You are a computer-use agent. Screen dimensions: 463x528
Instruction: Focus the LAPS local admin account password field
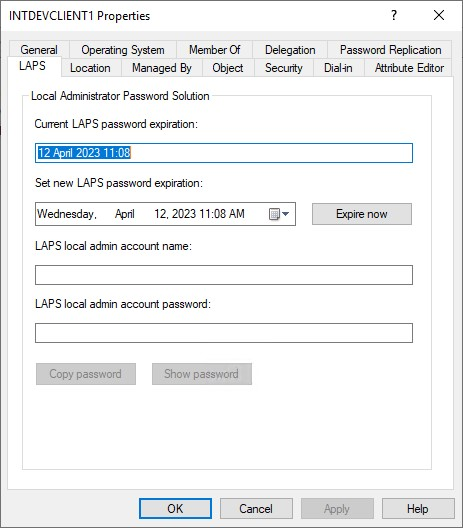tap(224, 333)
